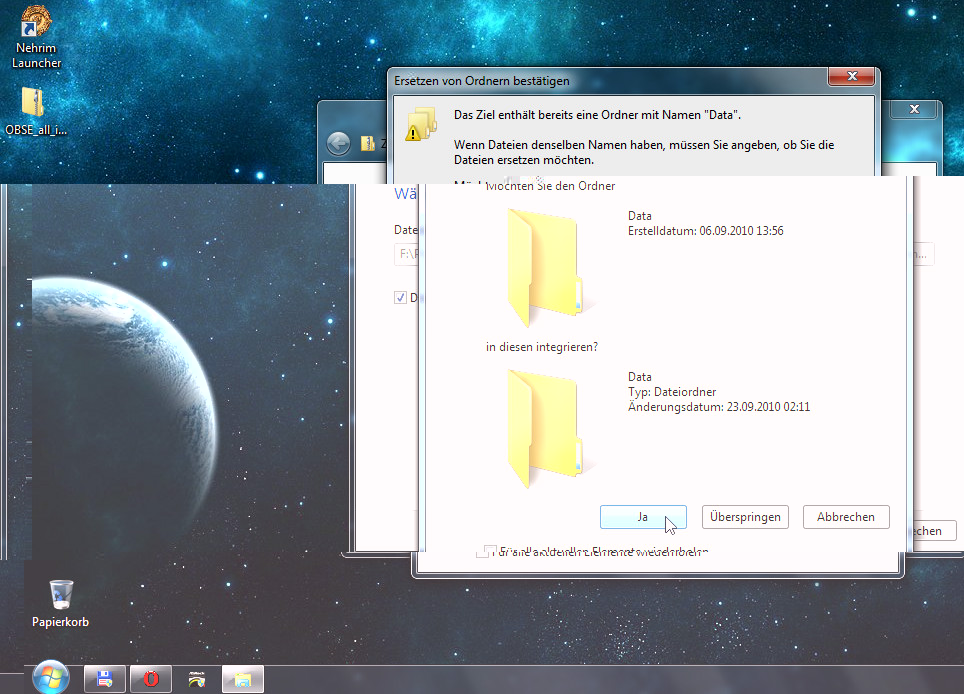Image resolution: width=964 pixels, height=694 pixels.
Task: Open the ASRock utility in the taskbar
Action: pos(197,679)
